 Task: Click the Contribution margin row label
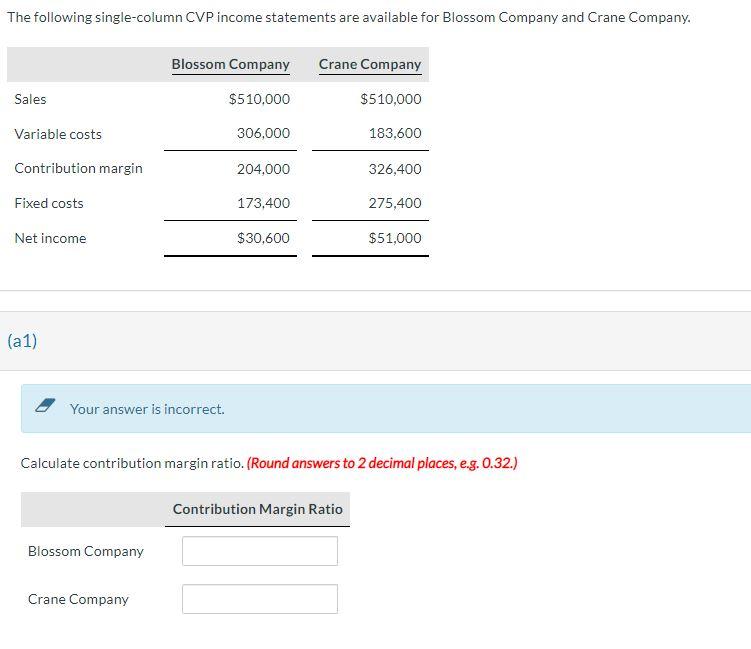coord(79,168)
